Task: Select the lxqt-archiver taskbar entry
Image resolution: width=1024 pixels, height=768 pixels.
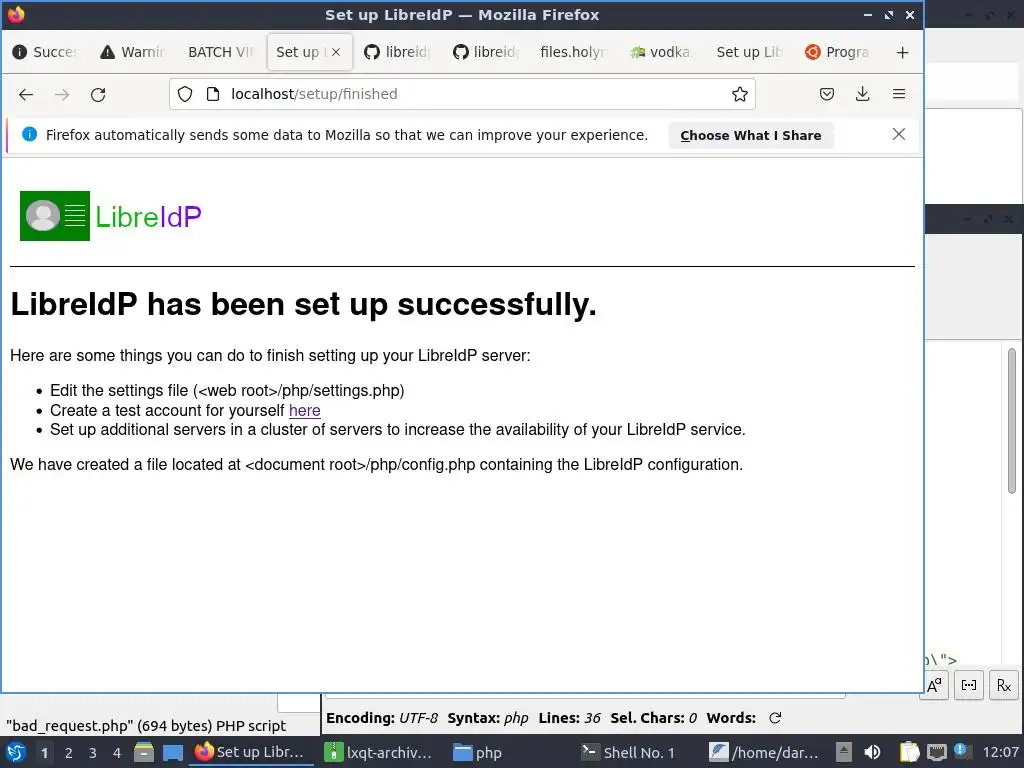Action: point(380,752)
